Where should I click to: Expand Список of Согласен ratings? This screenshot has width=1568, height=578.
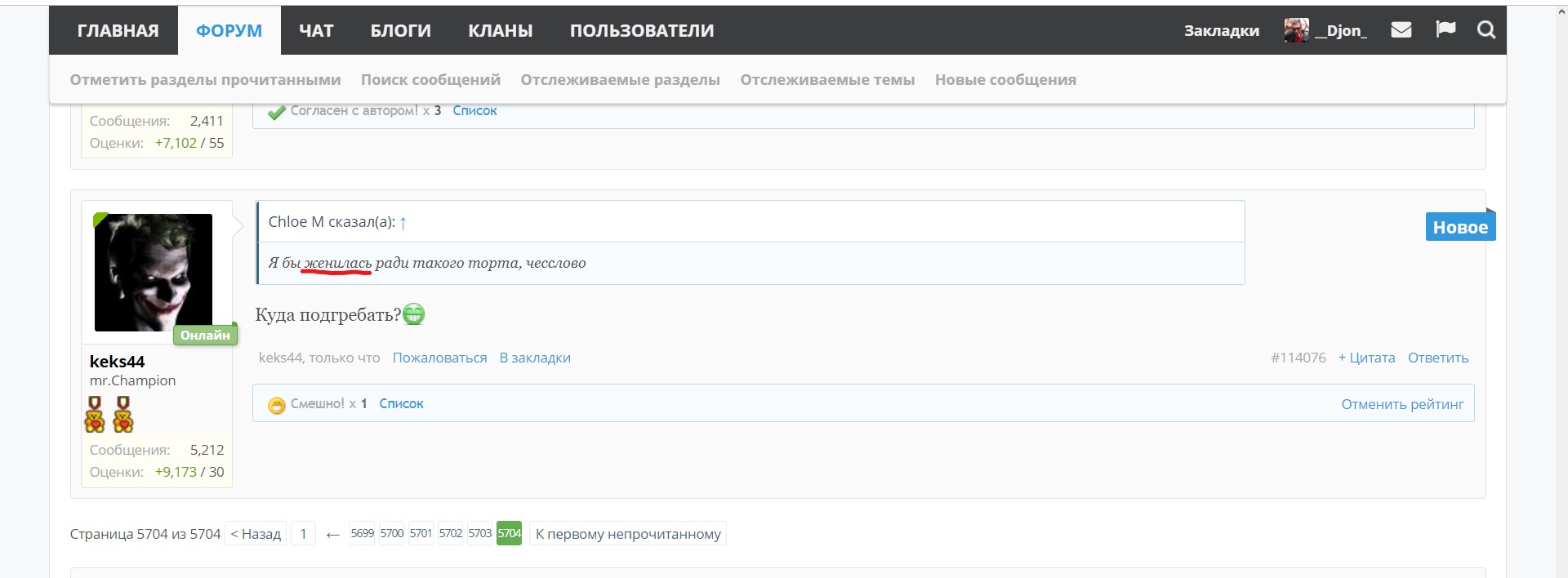tap(474, 111)
